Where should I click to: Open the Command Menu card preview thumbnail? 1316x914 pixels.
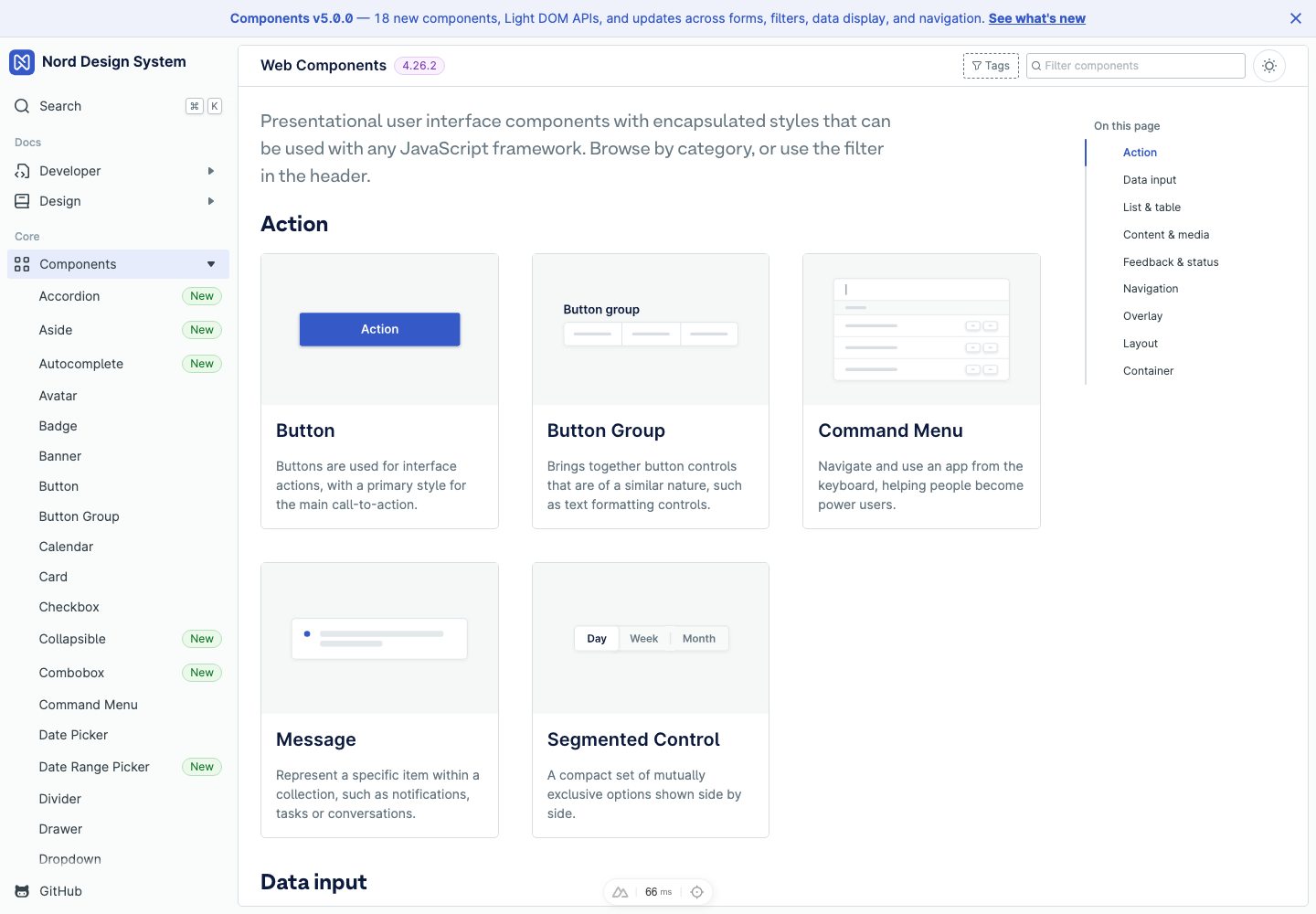(x=921, y=329)
